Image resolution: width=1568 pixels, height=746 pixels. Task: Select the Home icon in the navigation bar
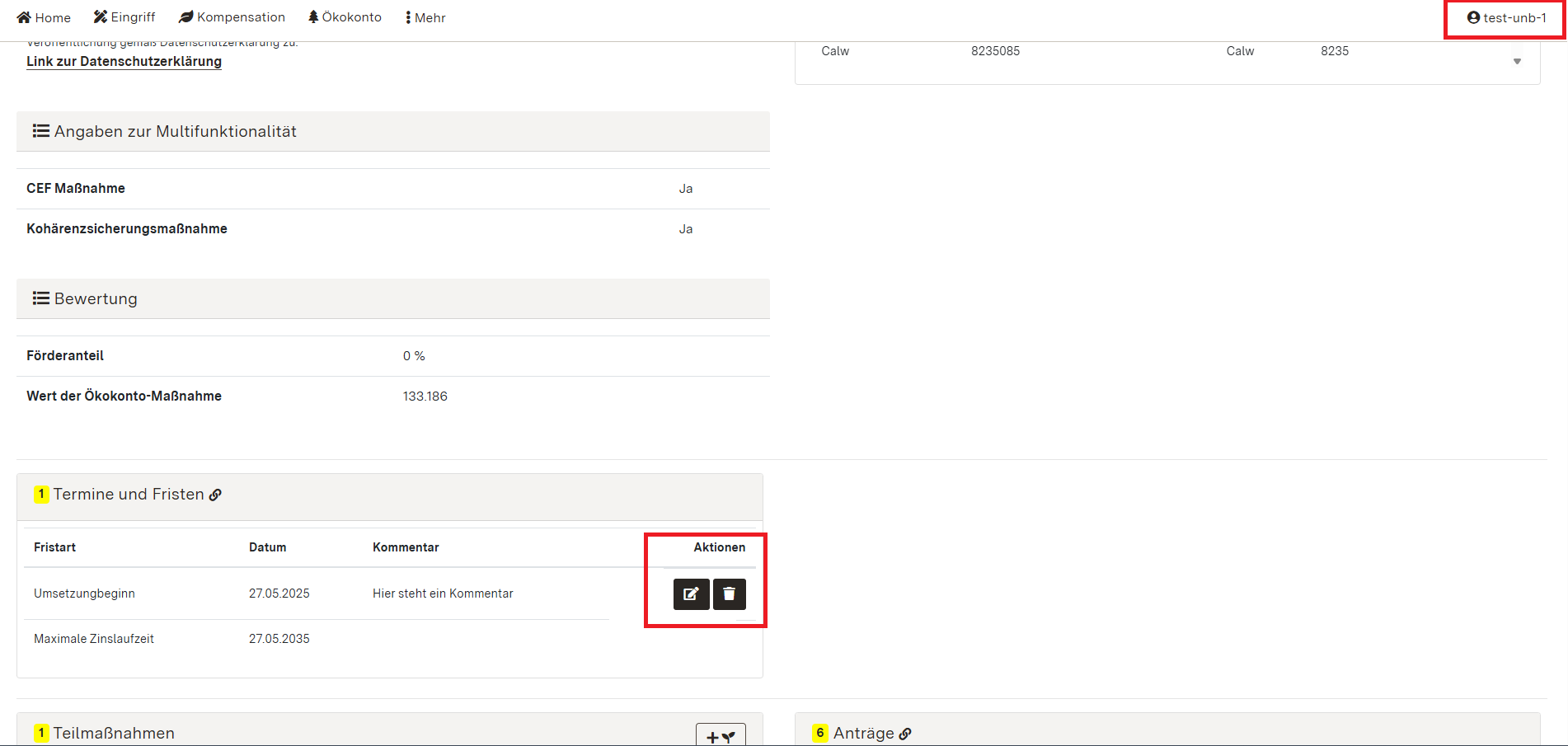[24, 16]
